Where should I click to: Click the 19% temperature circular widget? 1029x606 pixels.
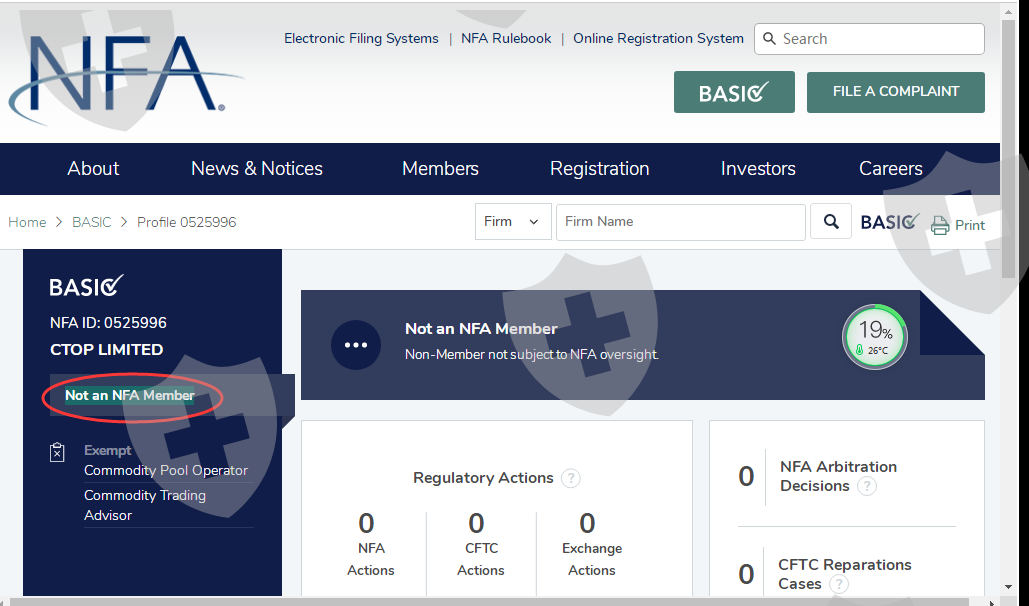click(874, 337)
